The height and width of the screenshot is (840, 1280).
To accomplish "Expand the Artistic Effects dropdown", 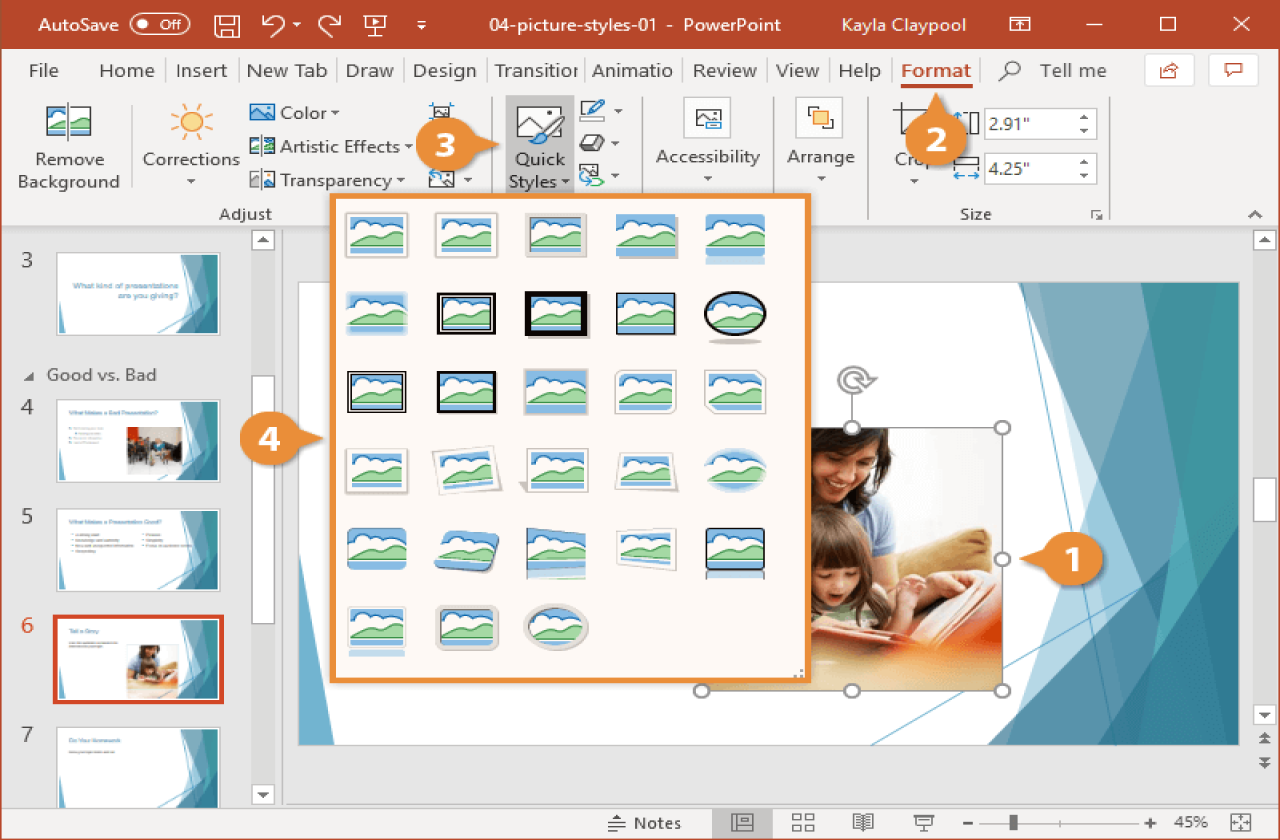I will [331, 147].
